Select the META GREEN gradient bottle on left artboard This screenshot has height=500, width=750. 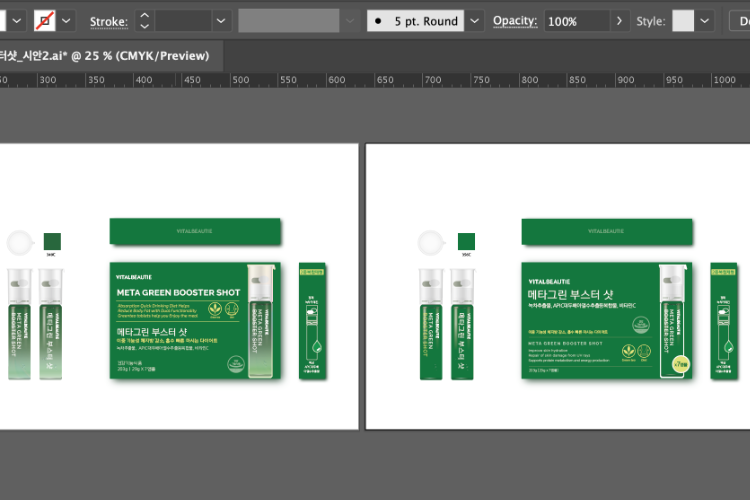click(x=19, y=324)
